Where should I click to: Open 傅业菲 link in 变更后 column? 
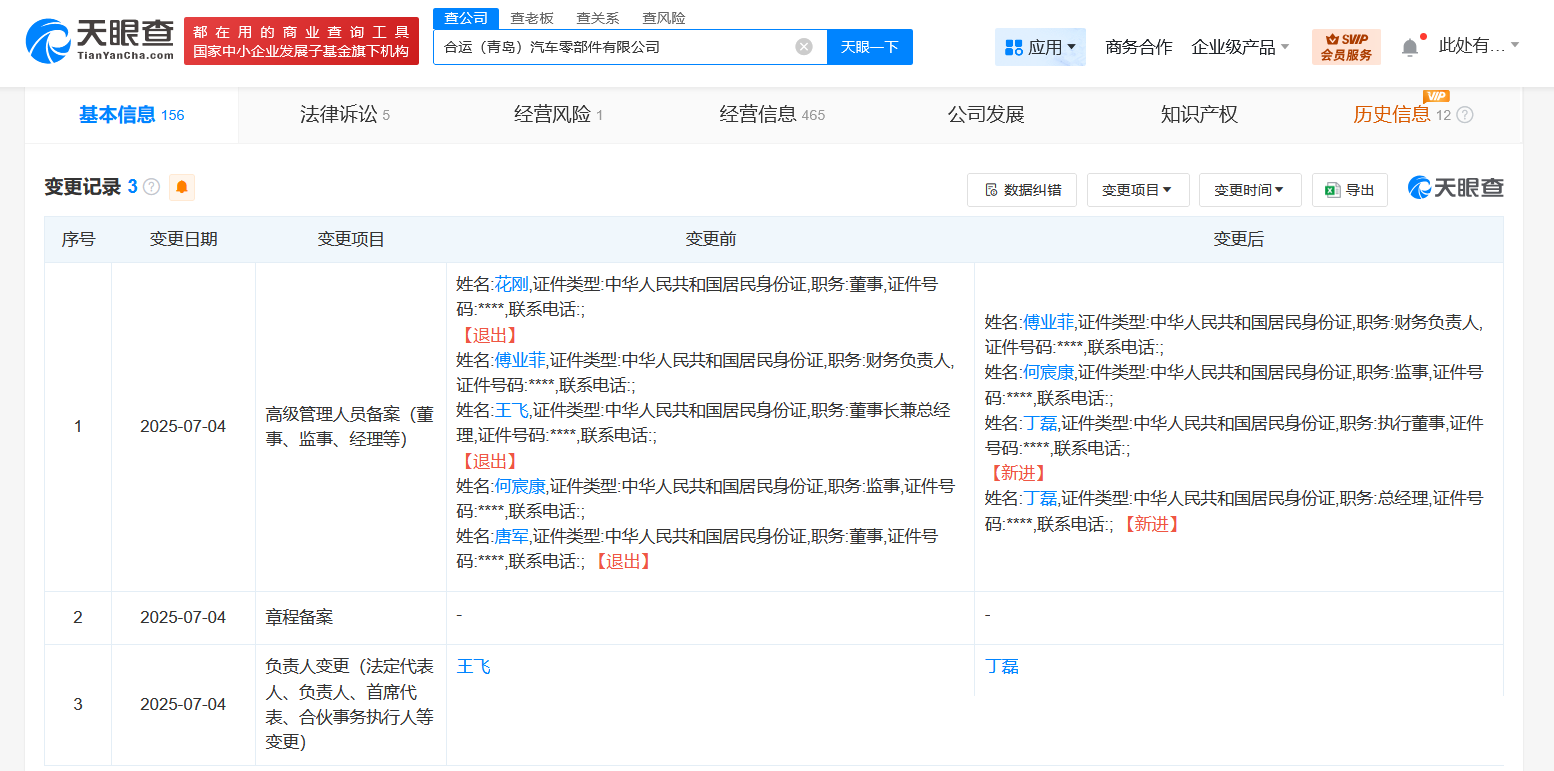[x=1049, y=322]
